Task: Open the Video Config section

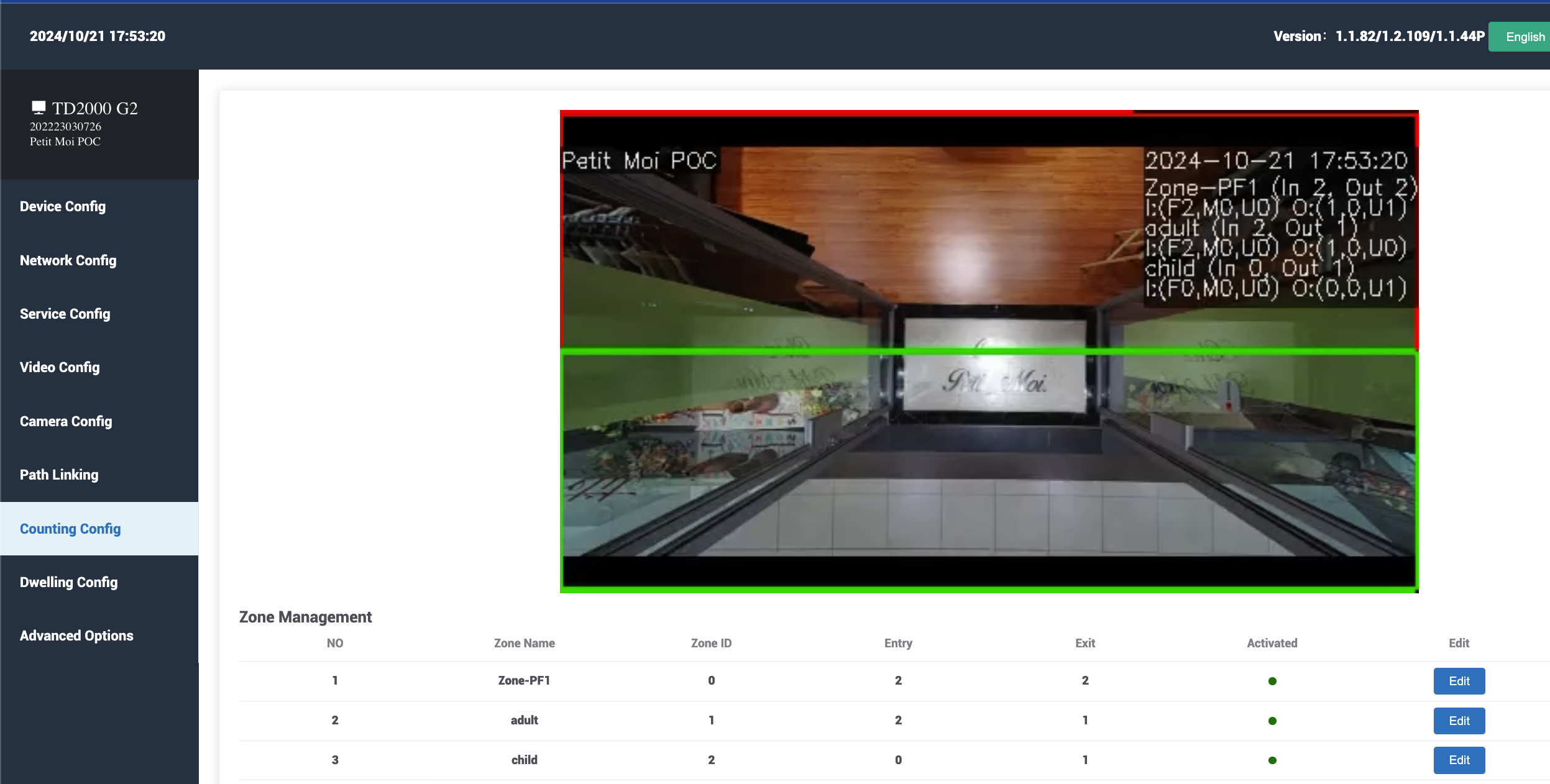Action: point(60,367)
